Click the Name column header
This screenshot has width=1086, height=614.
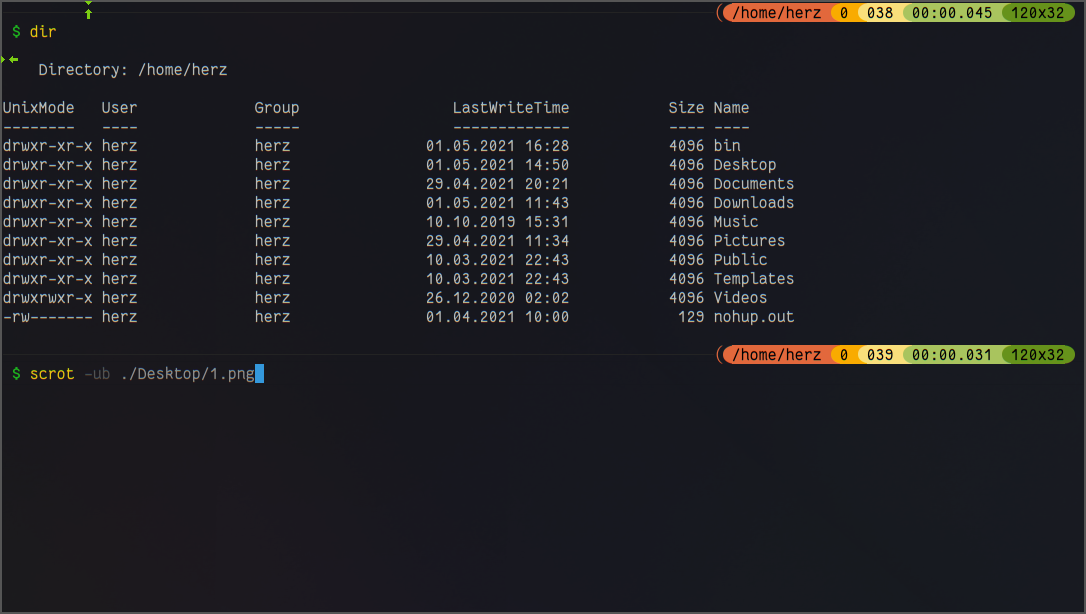[x=731, y=108]
